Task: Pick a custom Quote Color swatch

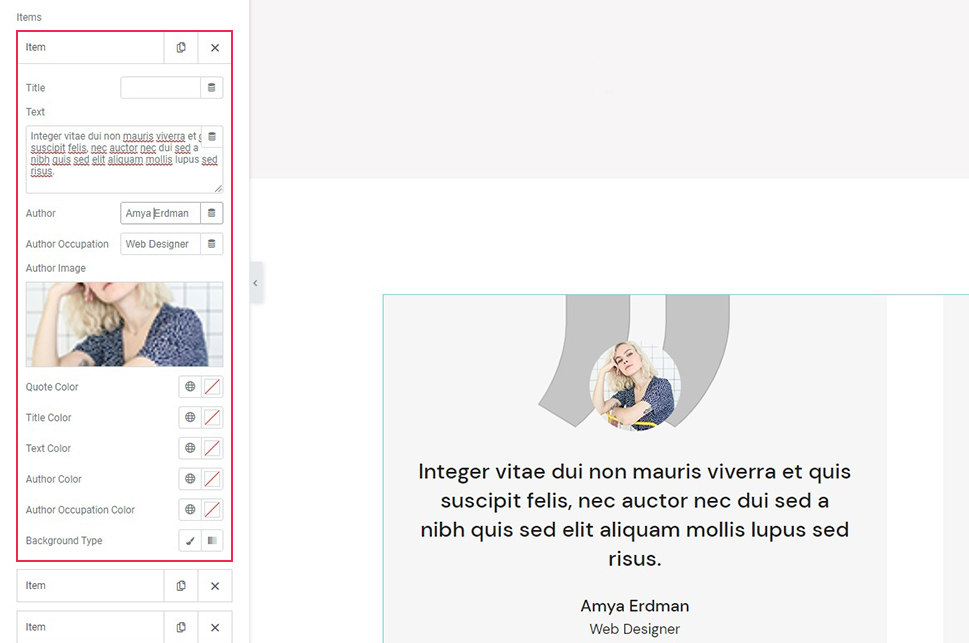Action: pos(212,387)
